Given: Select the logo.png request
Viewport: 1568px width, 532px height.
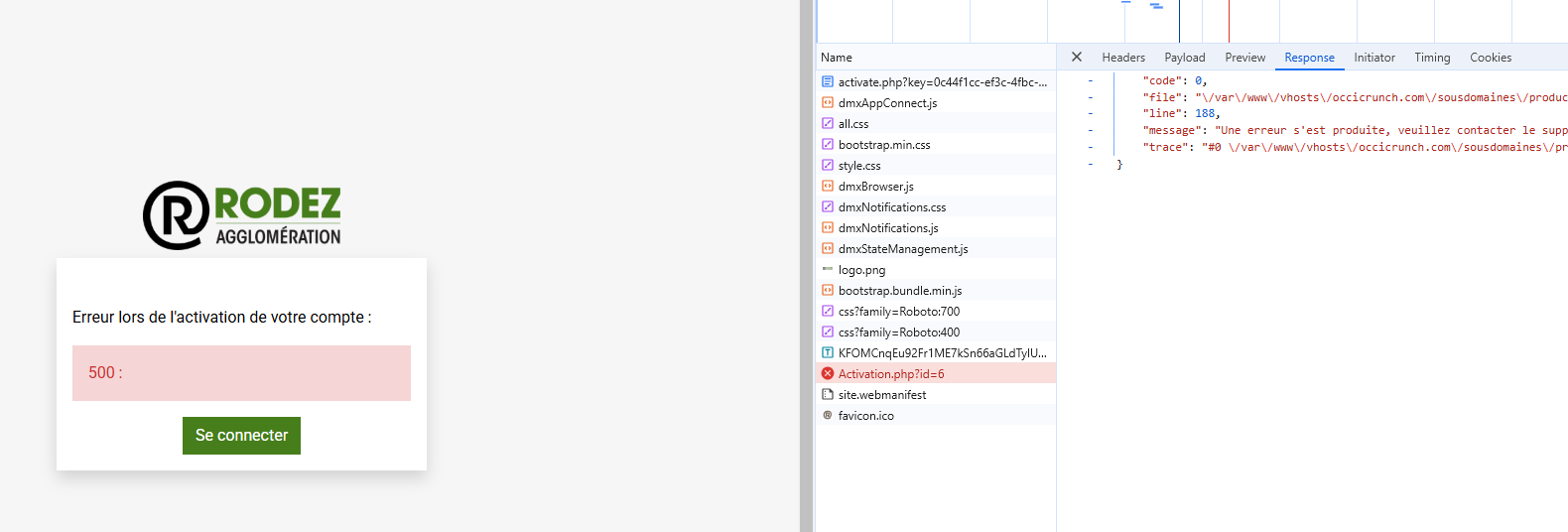Looking at the screenshot, I should [936, 269].
